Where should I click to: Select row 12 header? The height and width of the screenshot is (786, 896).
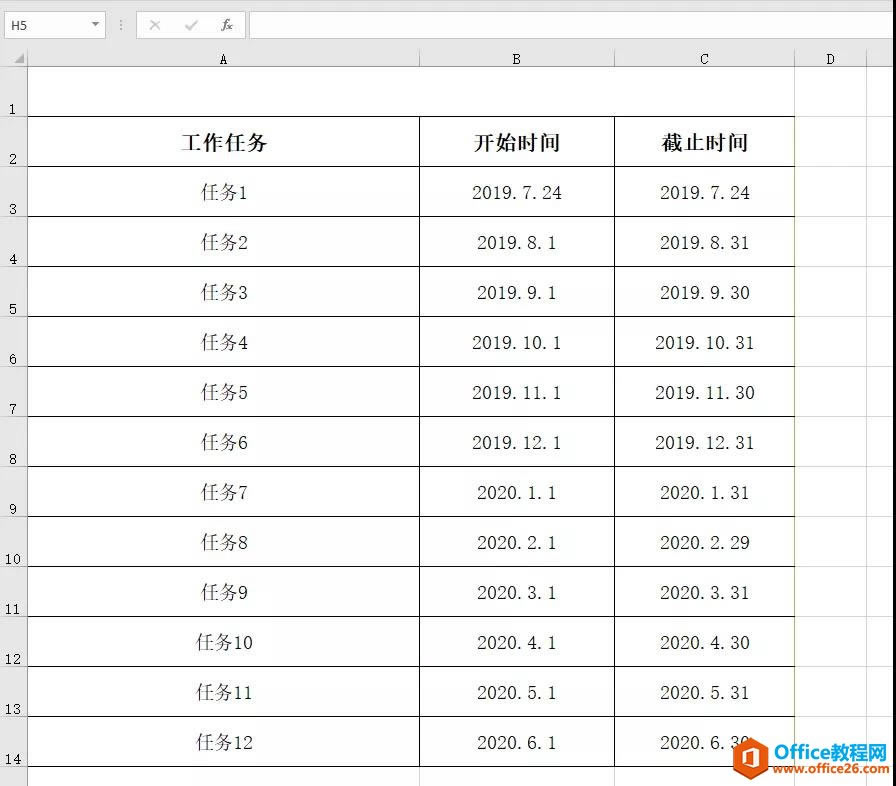tap(13, 641)
